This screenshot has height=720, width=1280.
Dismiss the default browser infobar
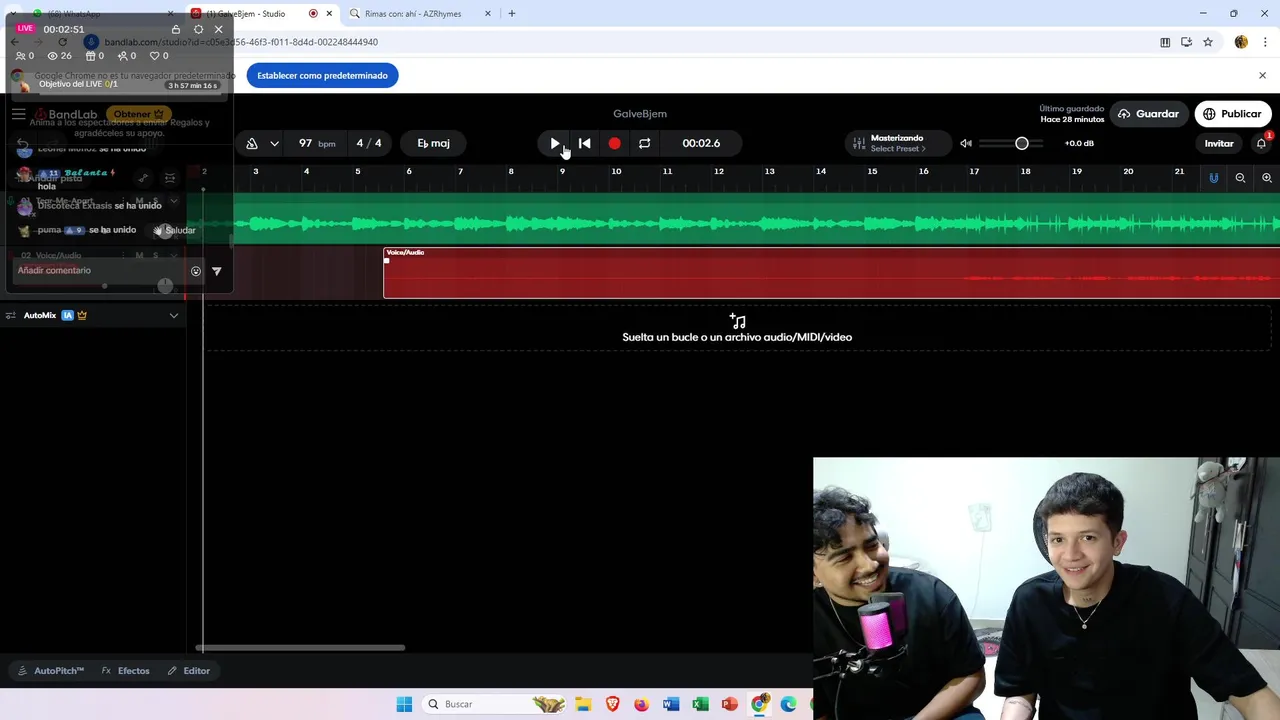click(1262, 75)
